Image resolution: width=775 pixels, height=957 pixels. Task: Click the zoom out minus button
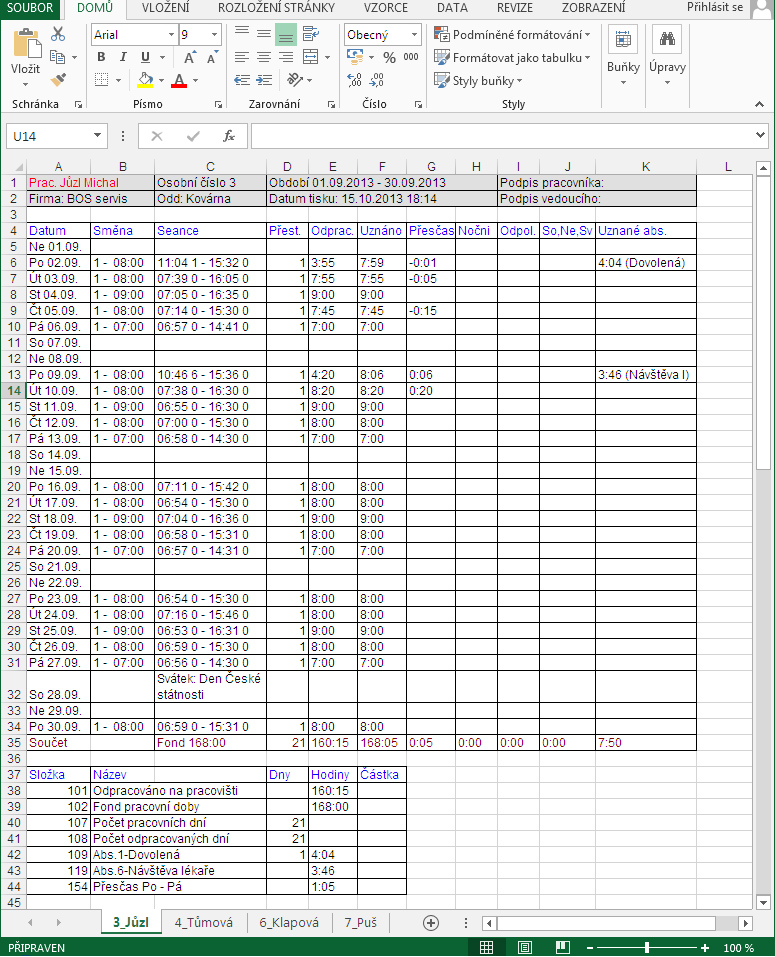(x=590, y=948)
